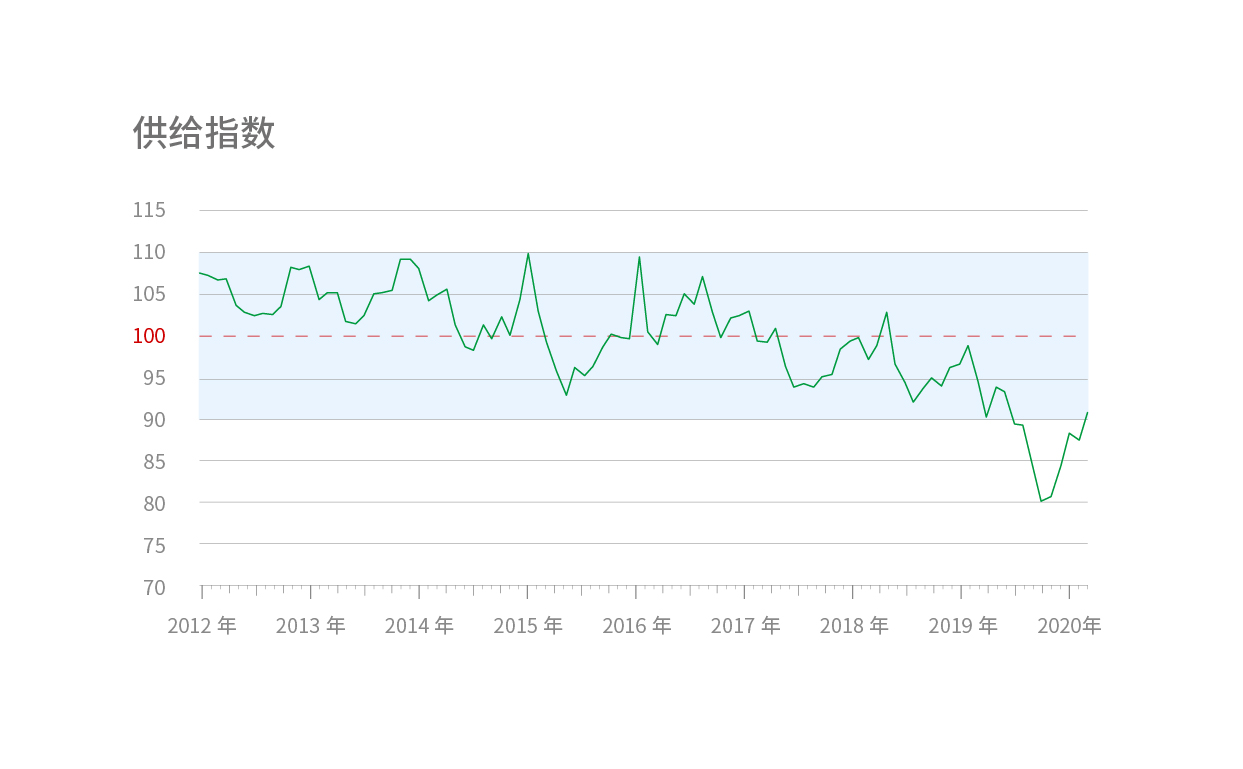Click the 2016 年 x-axis label
The height and width of the screenshot is (769, 1243).
(637, 626)
